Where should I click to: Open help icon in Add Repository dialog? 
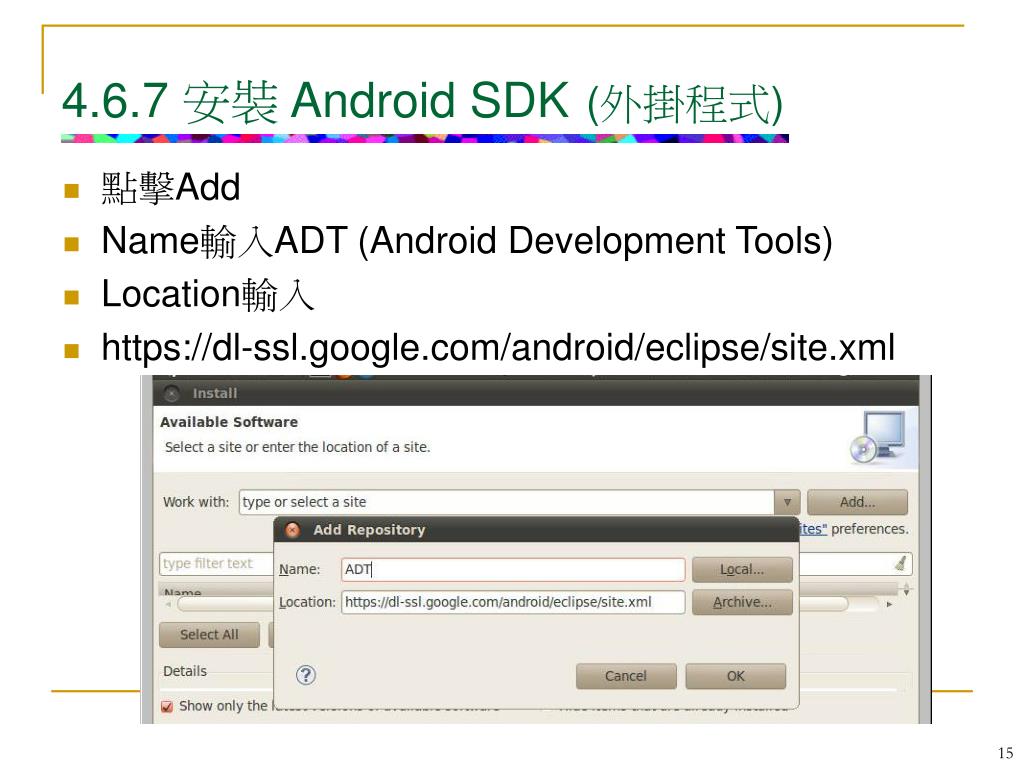(306, 675)
